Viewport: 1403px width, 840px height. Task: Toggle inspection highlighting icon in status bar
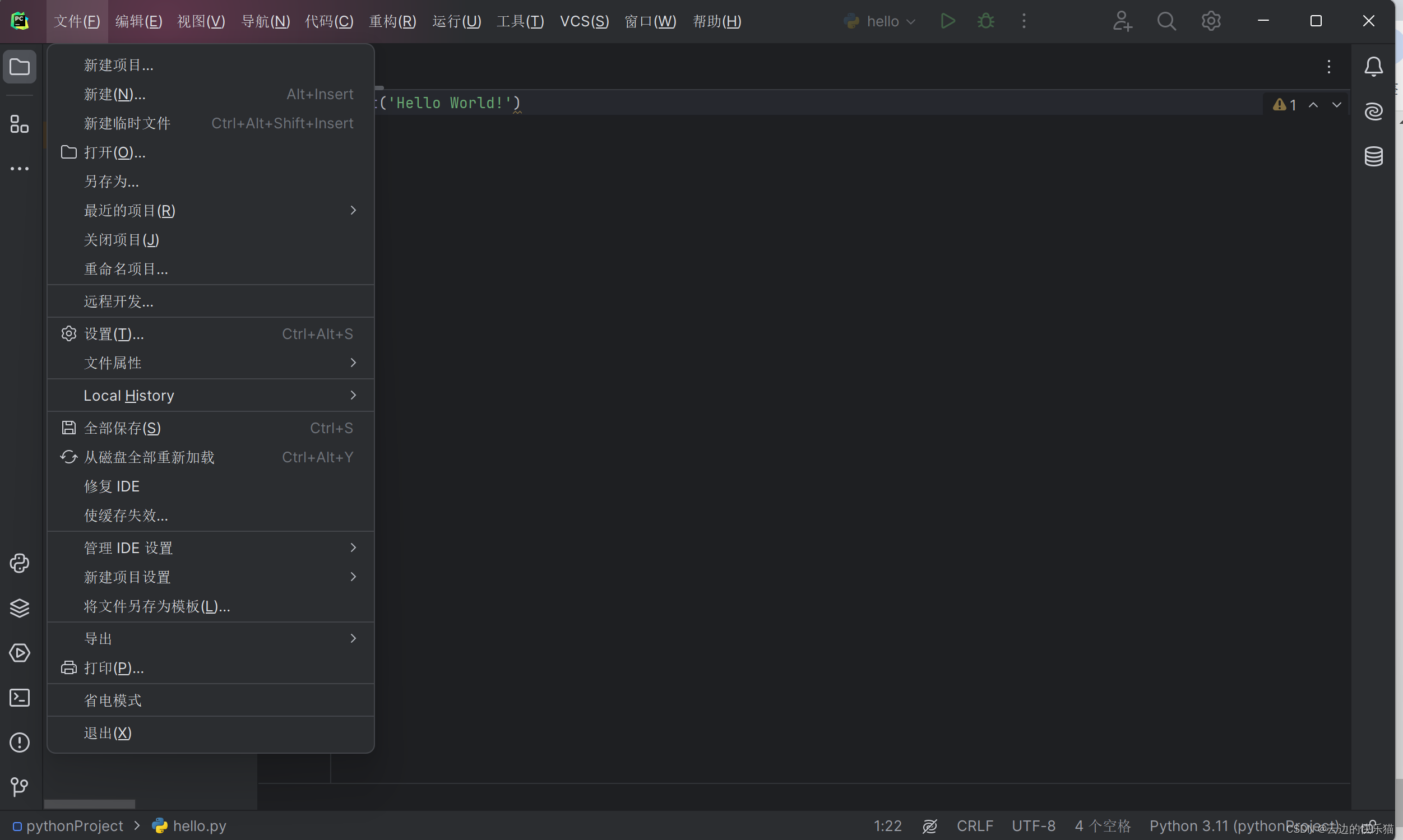click(930, 826)
